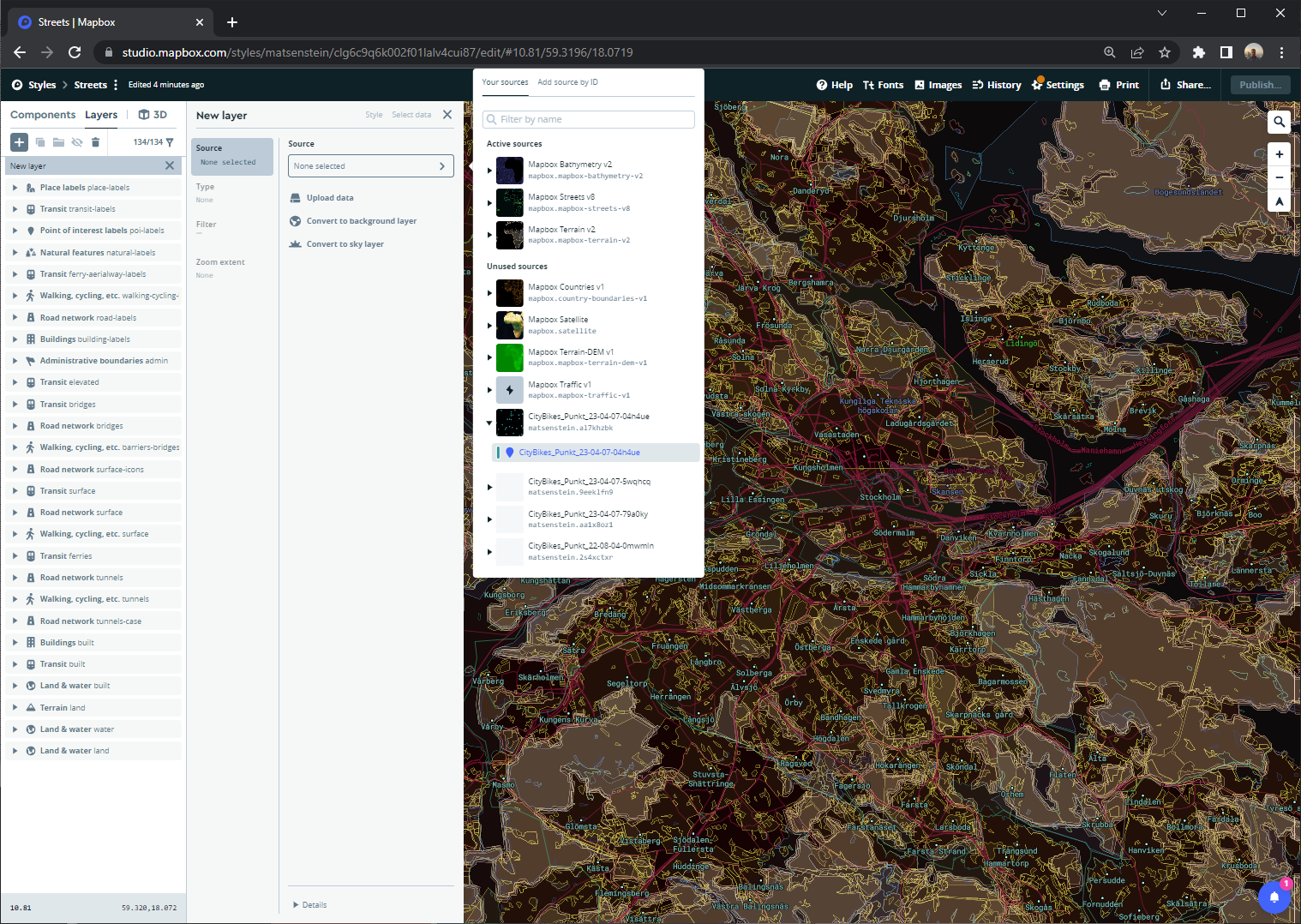The height and width of the screenshot is (924, 1301).
Task: Click the Upload data icon
Action: coord(296,198)
